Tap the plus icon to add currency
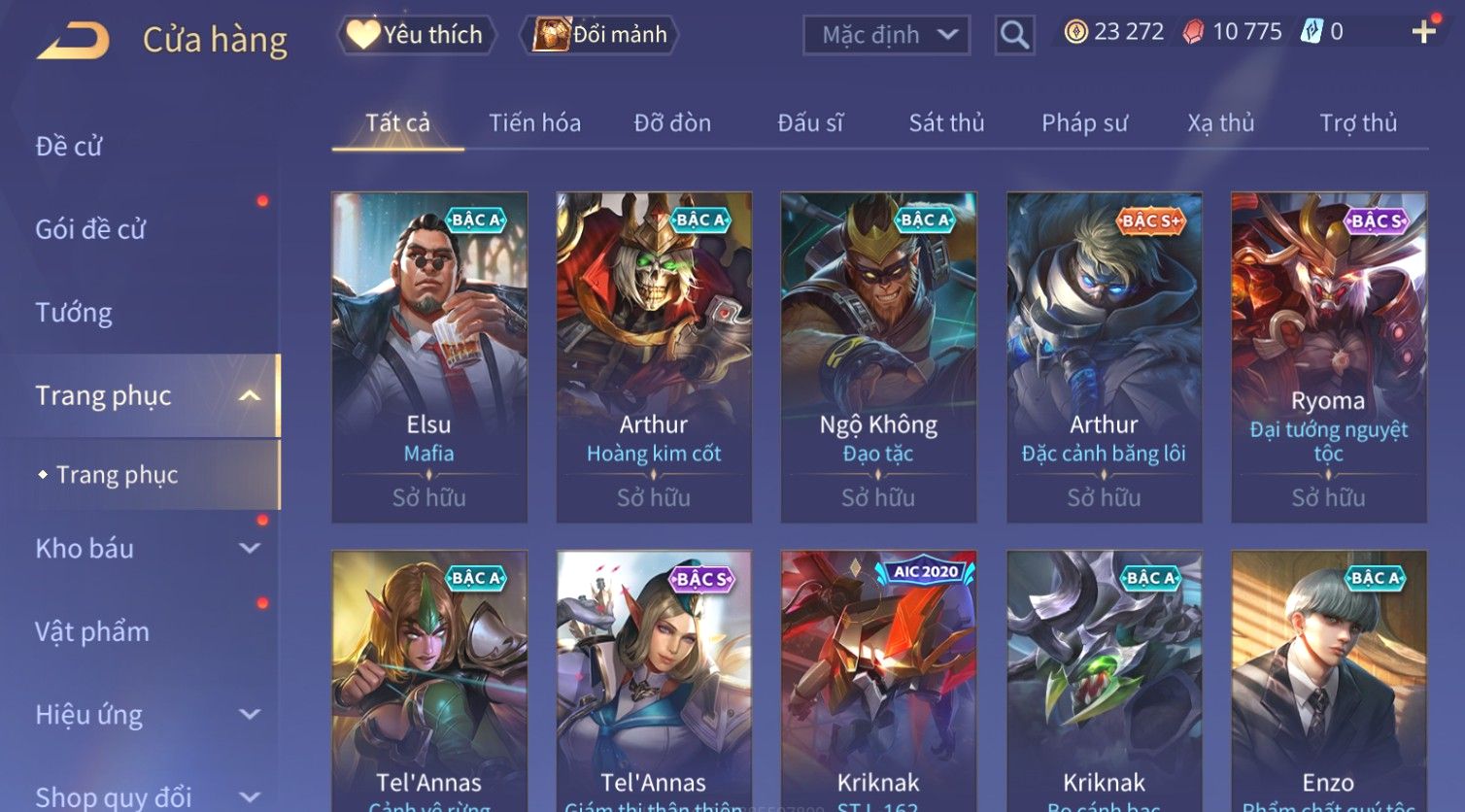Image resolution: width=1465 pixels, height=812 pixels. pyautogui.click(x=1424, y=32)
